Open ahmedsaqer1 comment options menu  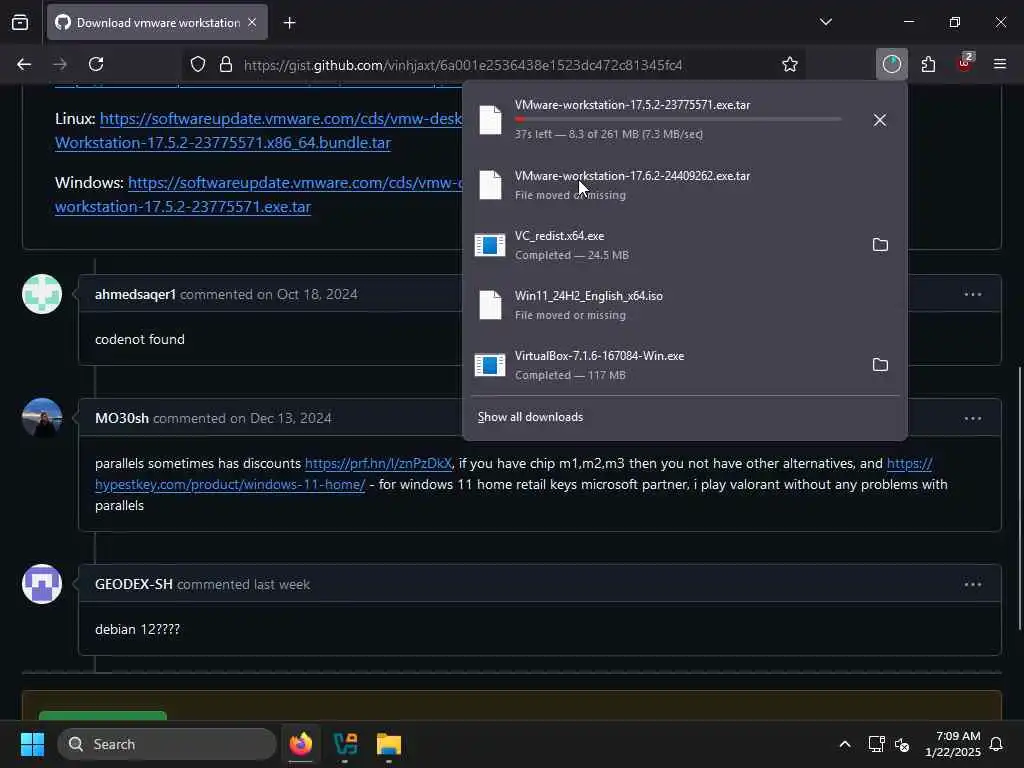coord(972,295)
